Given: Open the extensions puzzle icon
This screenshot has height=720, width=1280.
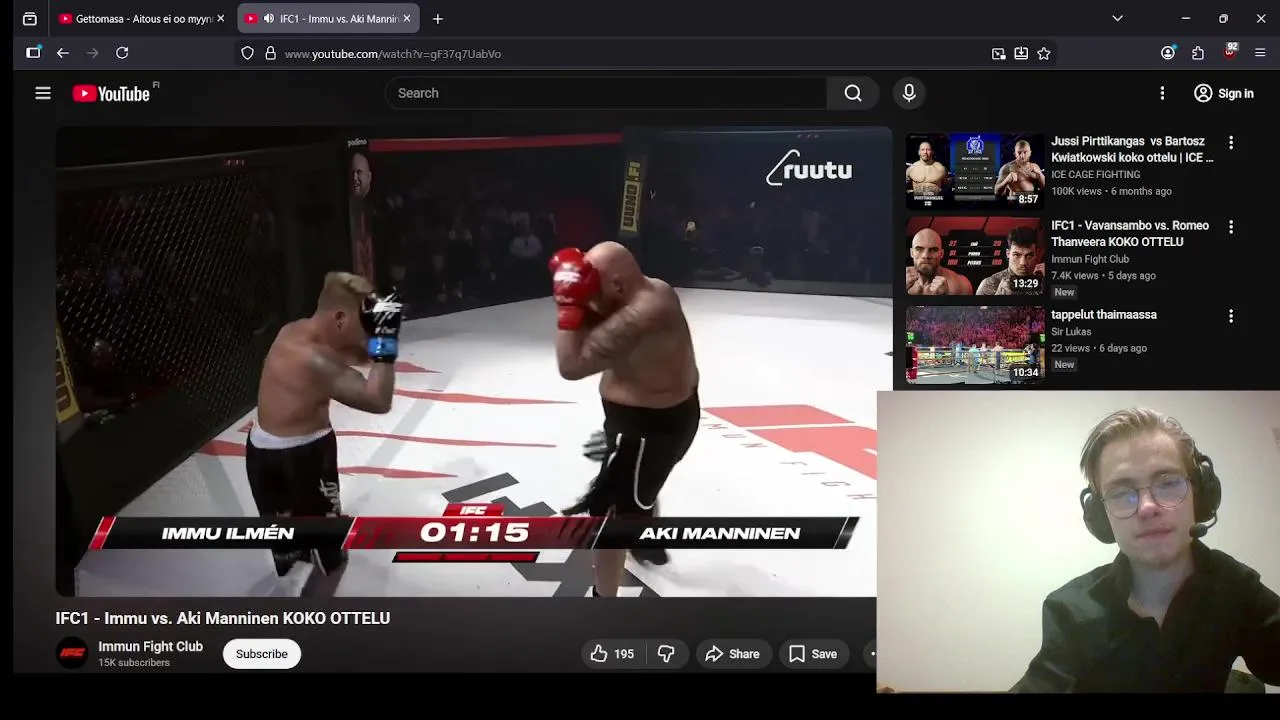Looking at the screenshot, I should [x=1198, y=53].
